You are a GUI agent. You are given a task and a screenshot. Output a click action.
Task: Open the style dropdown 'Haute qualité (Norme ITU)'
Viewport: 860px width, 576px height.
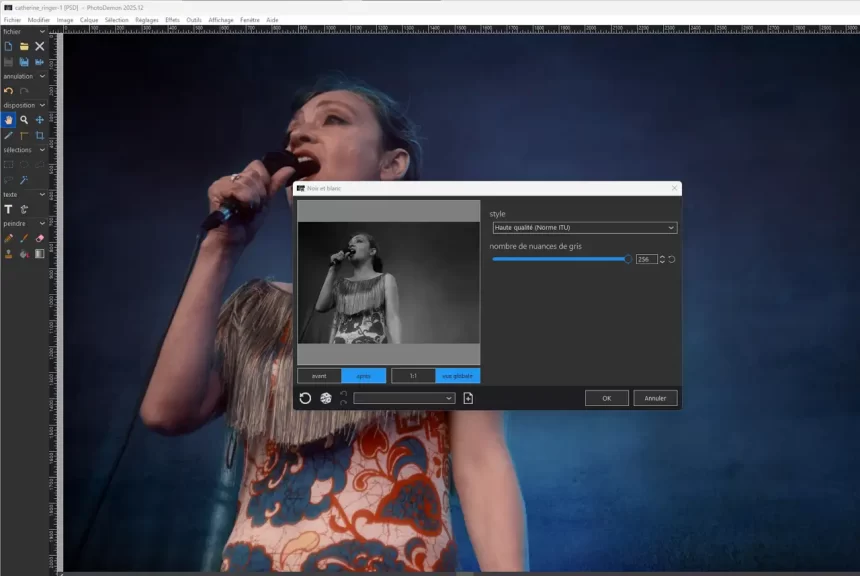[x=584, y=228]
